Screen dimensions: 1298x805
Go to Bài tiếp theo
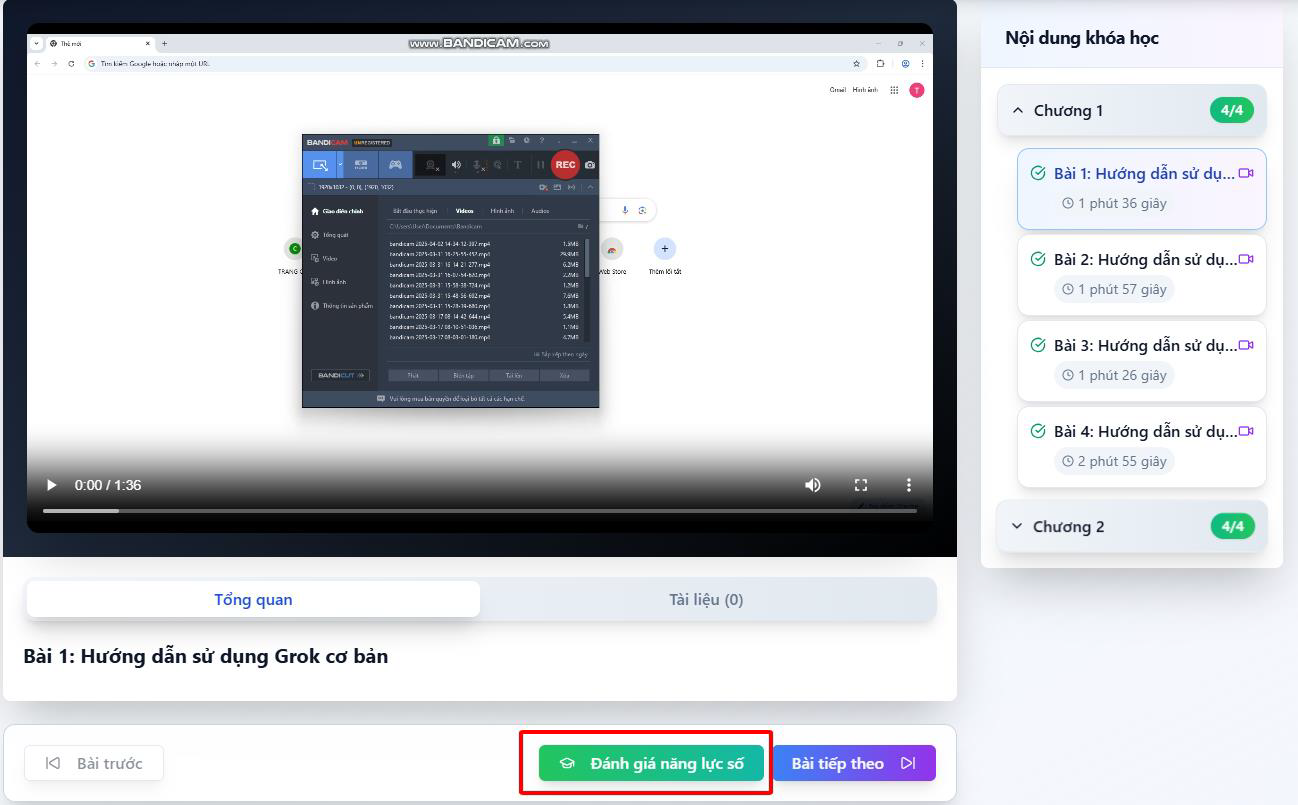pyautogui.click(x=854, y=763)
